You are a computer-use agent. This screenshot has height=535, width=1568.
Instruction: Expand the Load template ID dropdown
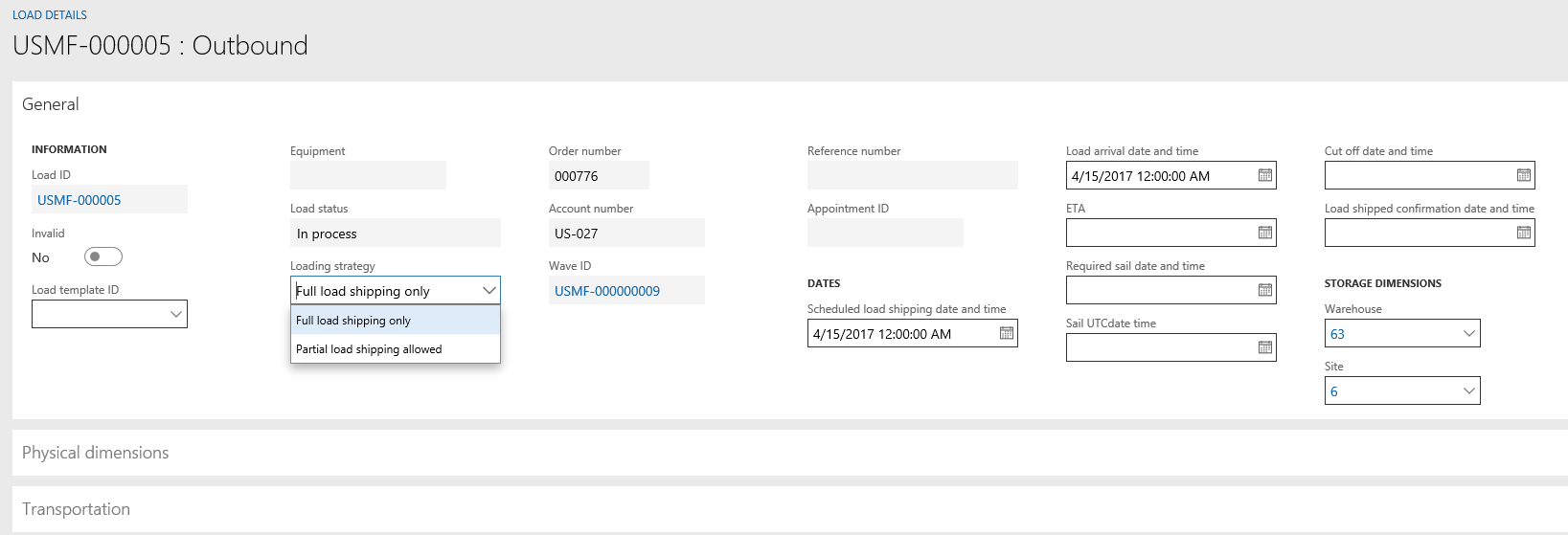[x=176, y=315]
